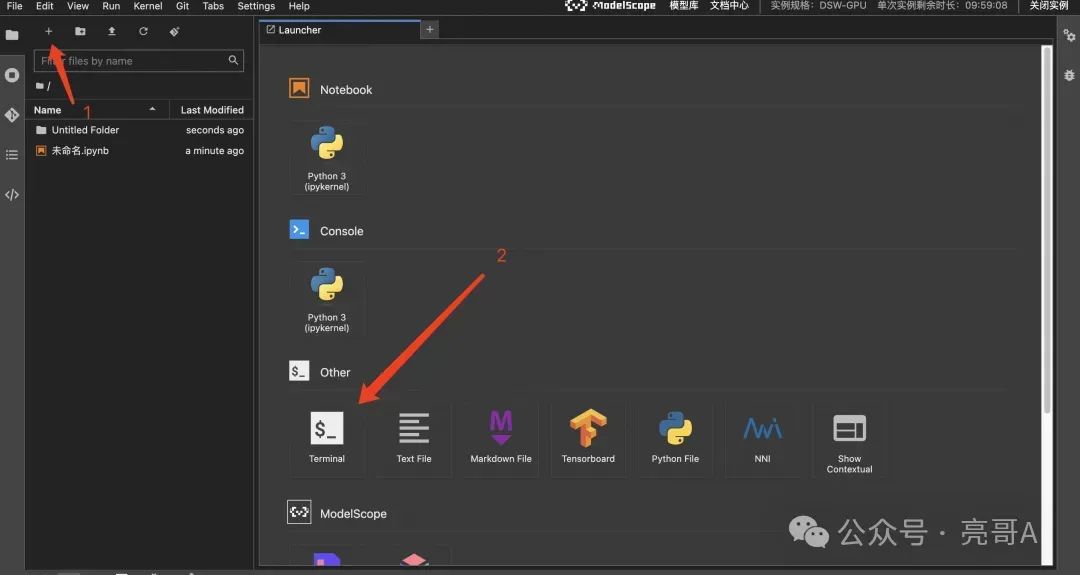The height and width of the screenshot is (575, 1080).
Task: Create a new Python File
Action: point(675,439)
